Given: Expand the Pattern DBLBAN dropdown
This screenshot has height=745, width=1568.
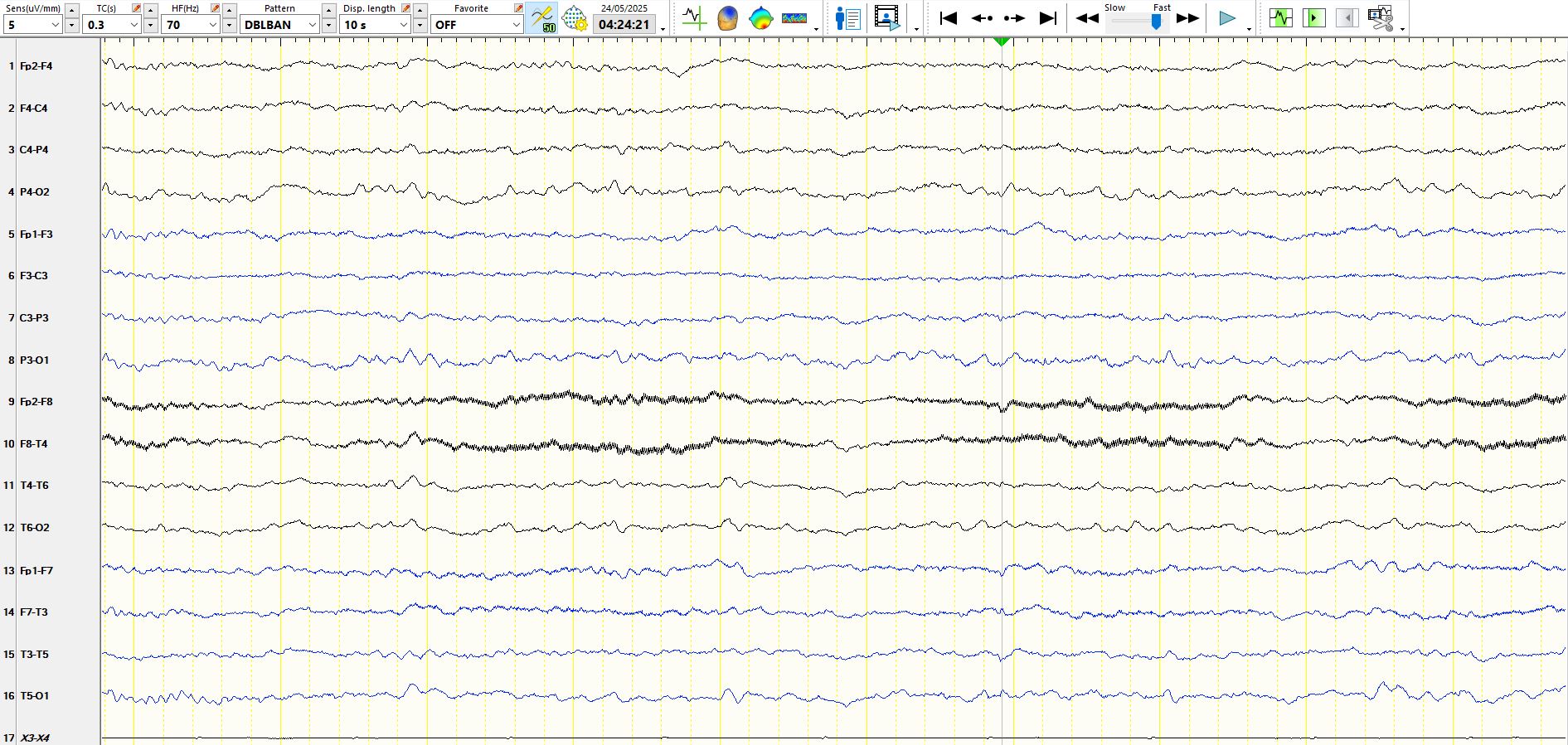Looking at the screenshot, I should [312, 25].
